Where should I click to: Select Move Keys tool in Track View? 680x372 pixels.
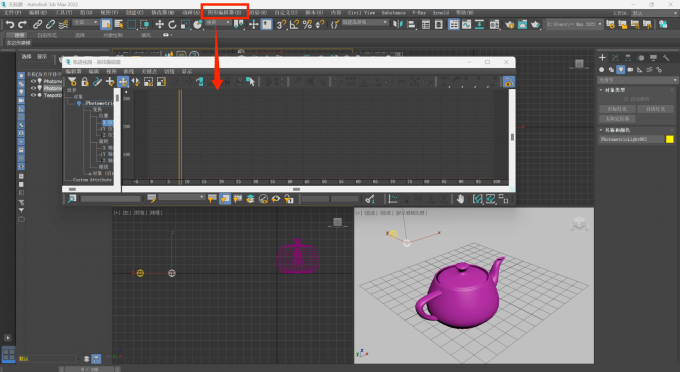pos(123,82)
